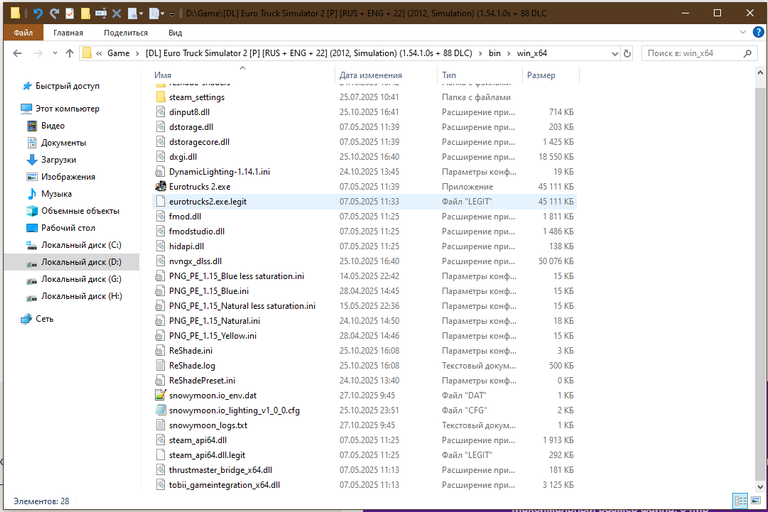The height and width of the screenshot is (512, 768).
Task: Expand the ribbon with the chevron
Action: click(743, 32)
